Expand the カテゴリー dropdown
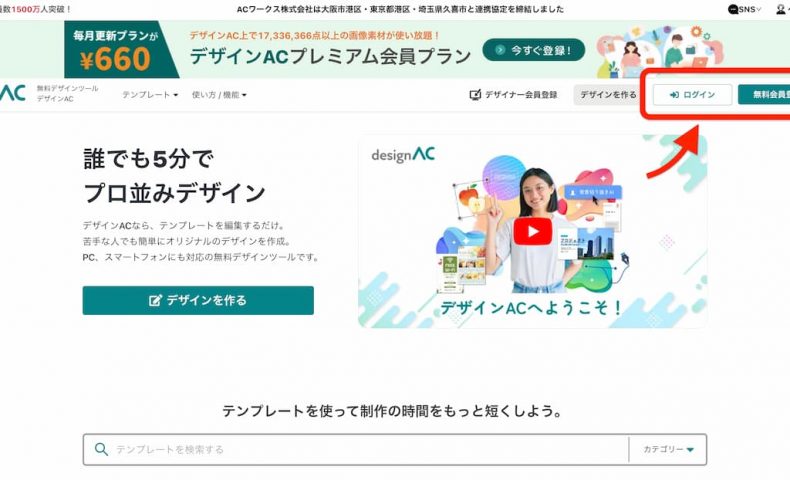This screenshot has width=790, height=480. pos(668,449)
